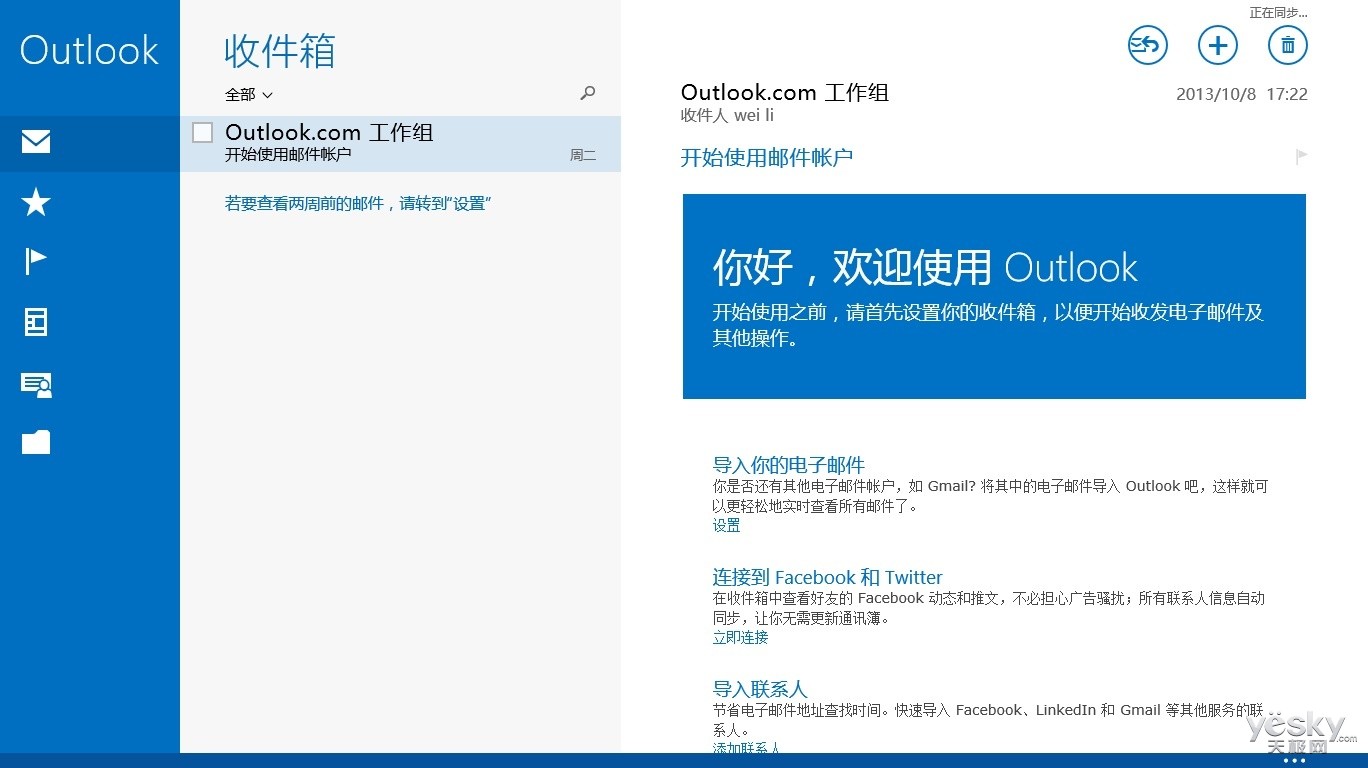Click the 收件人 wei li recipient text
The image size is (1368, 768).
click(727, 115)
